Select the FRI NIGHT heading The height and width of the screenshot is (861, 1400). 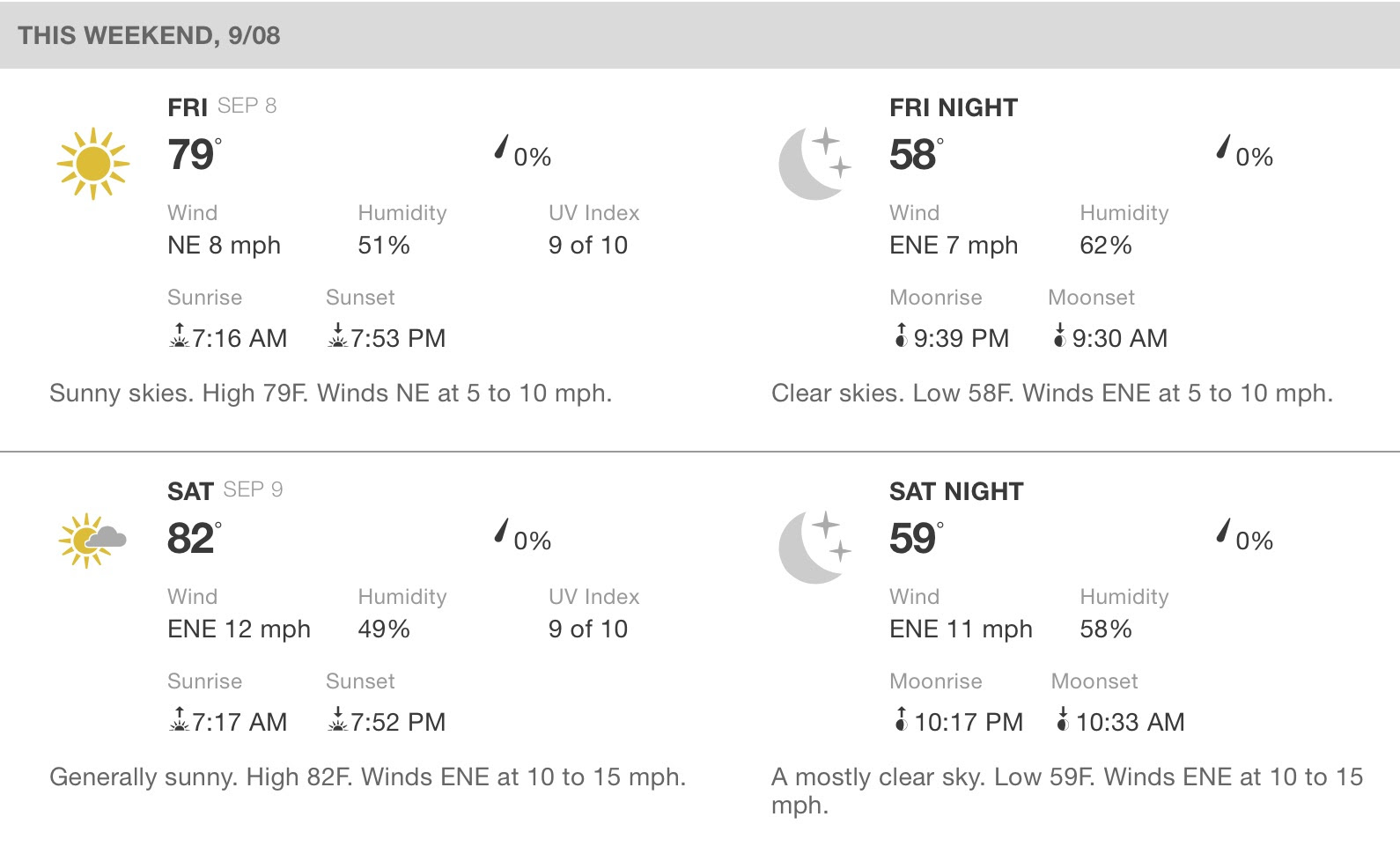pyautogui.click(x=954, y=107)
